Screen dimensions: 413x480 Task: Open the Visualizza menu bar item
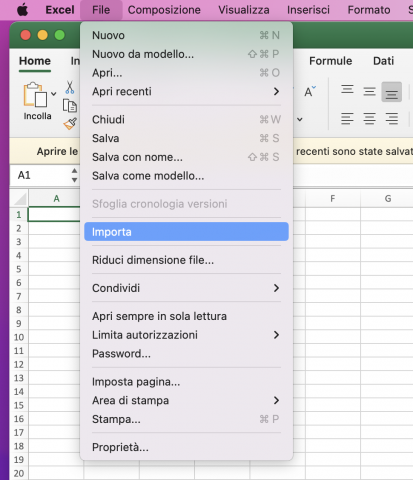click(x=244, y=10)
